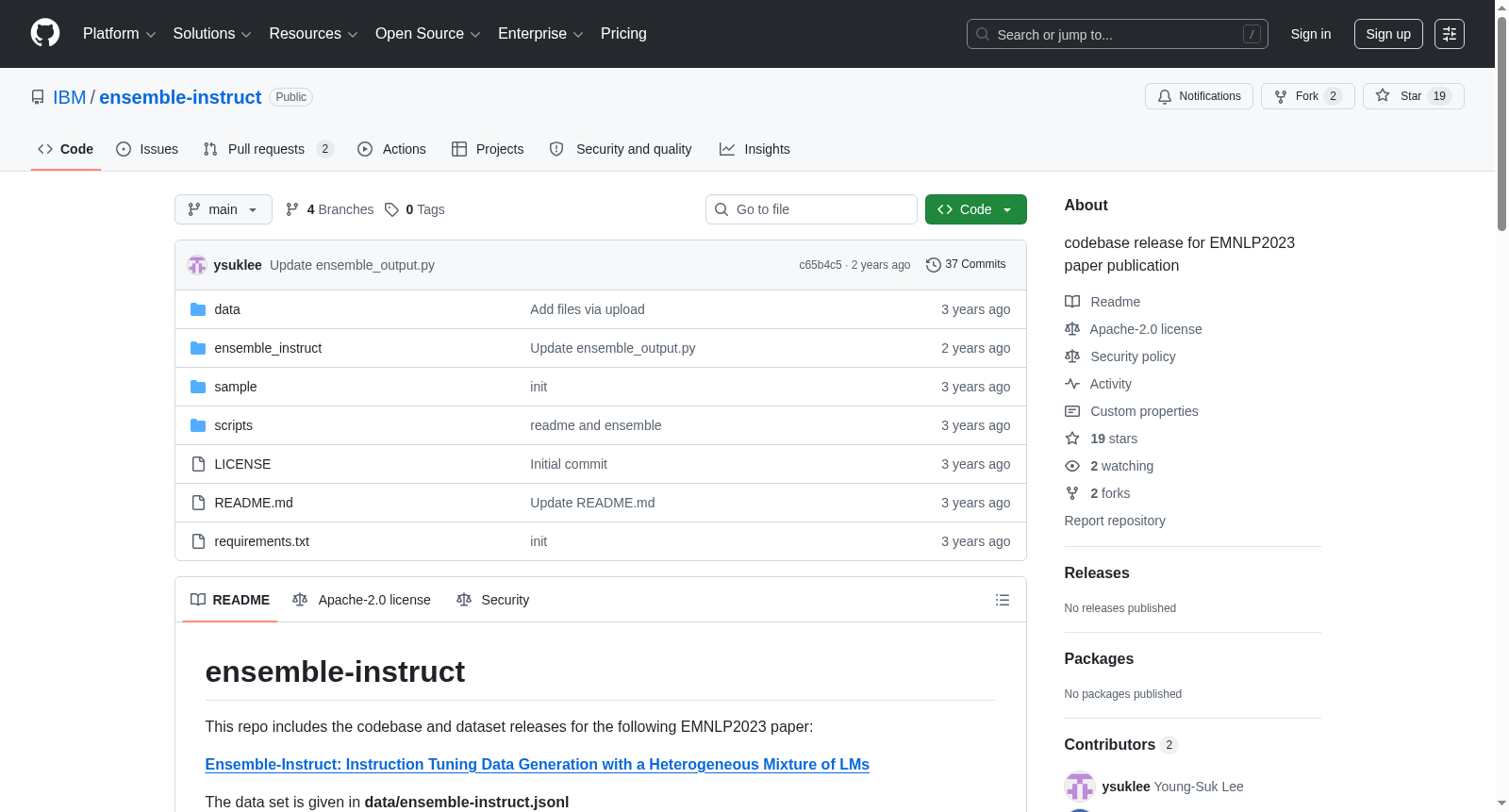Viewport: 1509px width, 812px height.
Task: Open the GitHub homepage logo
Action: 45,33
